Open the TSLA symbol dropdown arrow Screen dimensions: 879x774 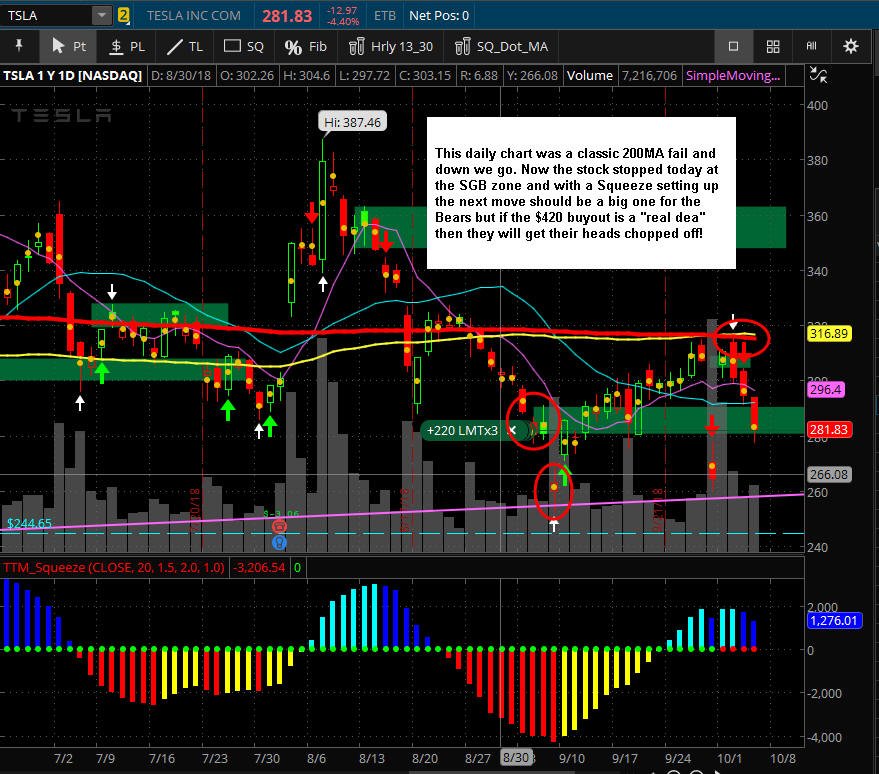[x=102, y=15]
